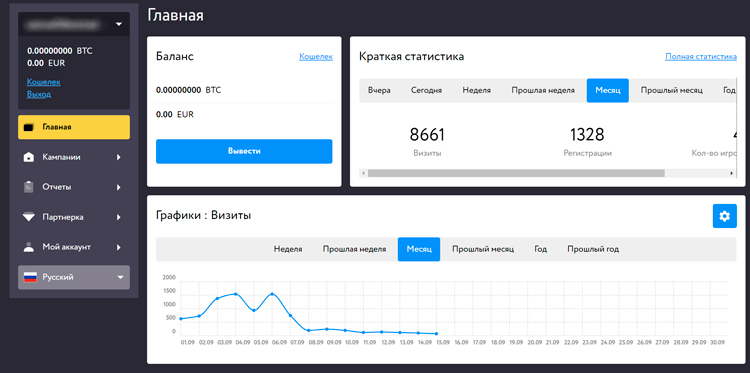The image size is (750, 373).
Task: Click the Графики : Визиты heading
Action: point(204,216)
